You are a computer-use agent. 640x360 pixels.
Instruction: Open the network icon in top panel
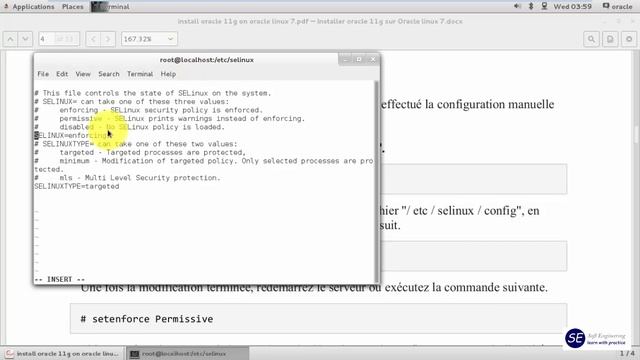pos(544,6)
